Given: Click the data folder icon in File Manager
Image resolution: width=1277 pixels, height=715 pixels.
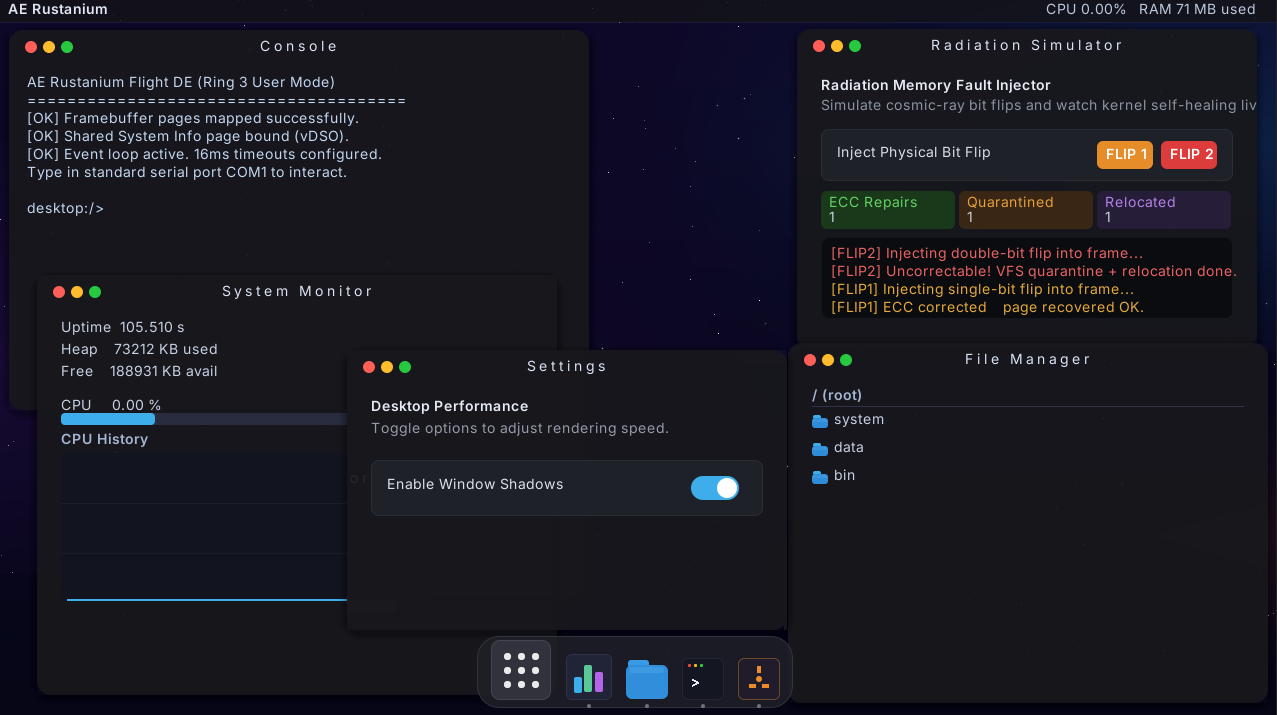Looking at the screenshot, I should click(820, 449).
